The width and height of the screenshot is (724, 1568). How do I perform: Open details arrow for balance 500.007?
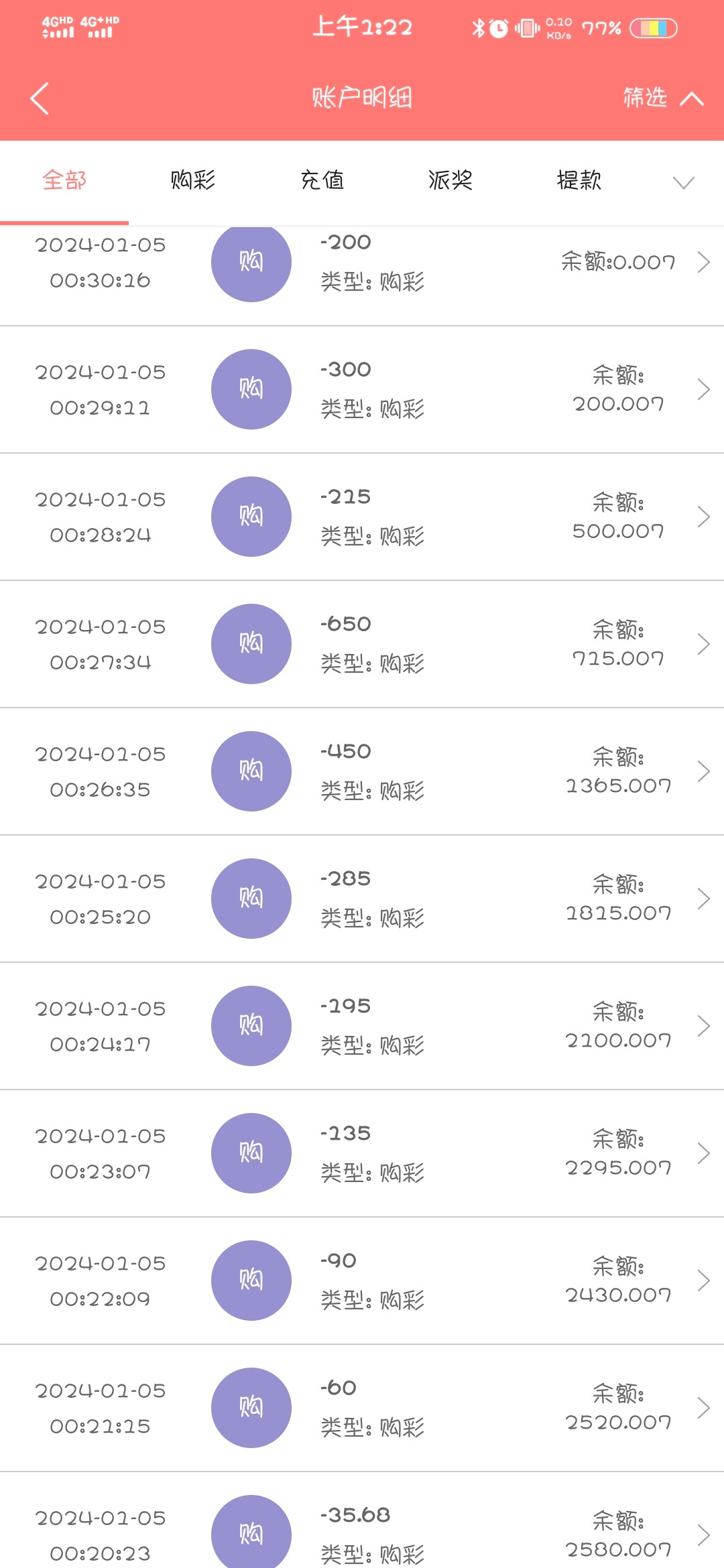click(703, 517)
